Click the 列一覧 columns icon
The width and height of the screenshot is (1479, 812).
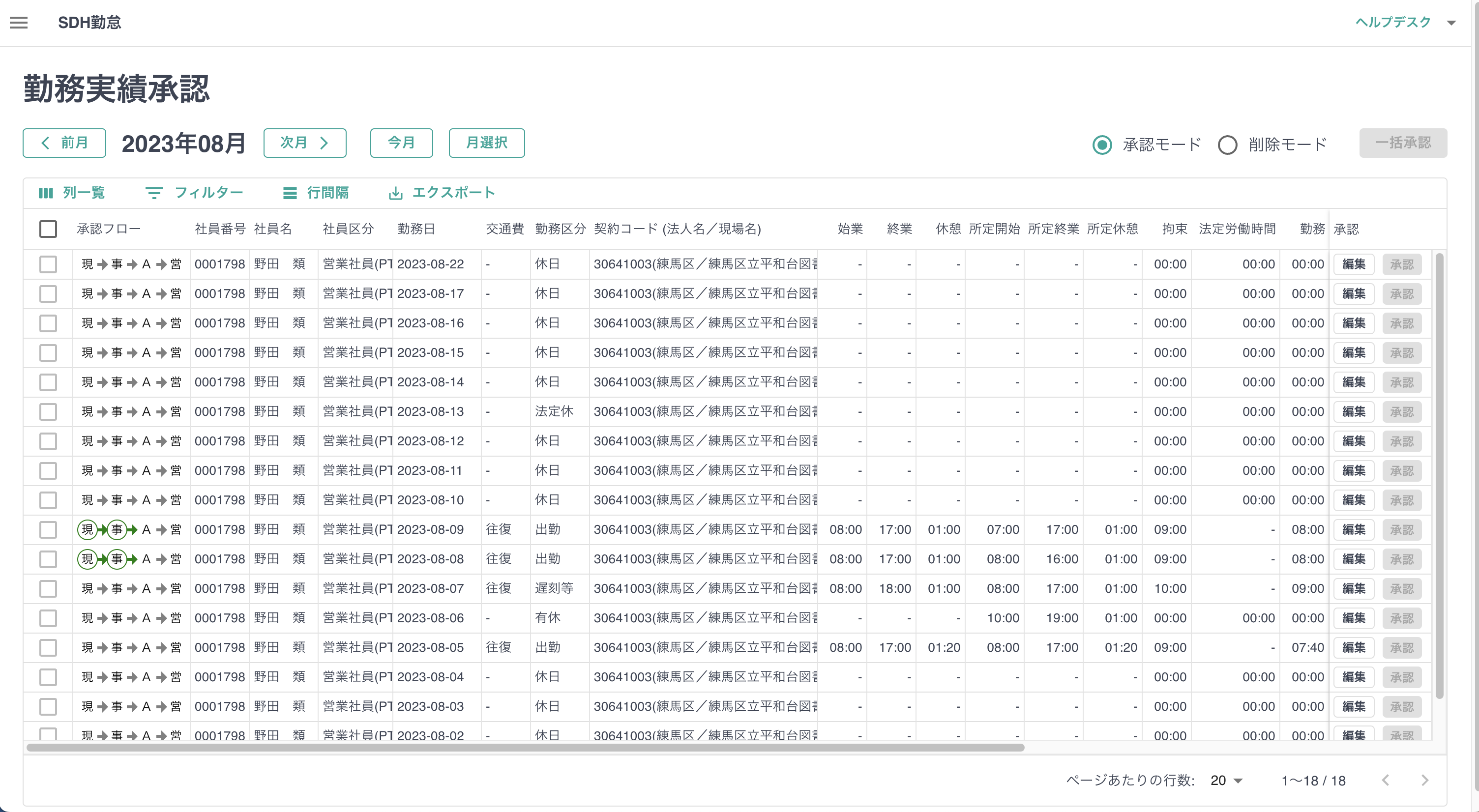coord(46,193)
